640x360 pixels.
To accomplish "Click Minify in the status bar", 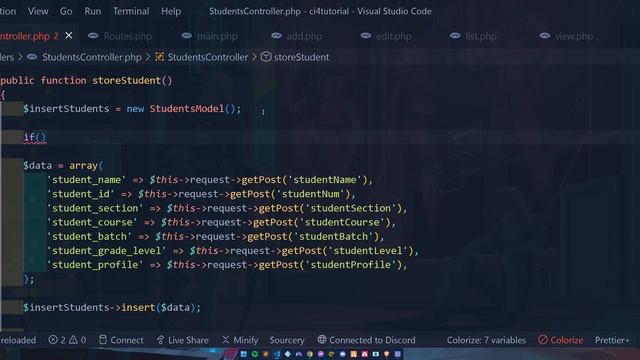I will coord(240,340).
